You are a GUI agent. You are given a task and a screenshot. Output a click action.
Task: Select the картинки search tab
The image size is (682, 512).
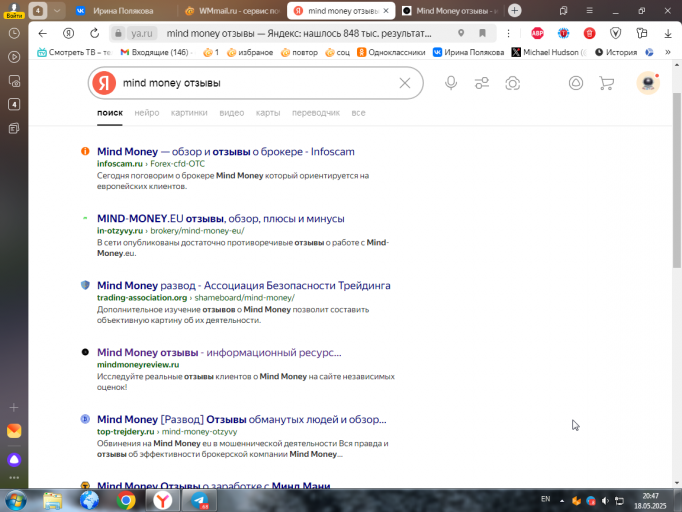[x=189, y=113]
